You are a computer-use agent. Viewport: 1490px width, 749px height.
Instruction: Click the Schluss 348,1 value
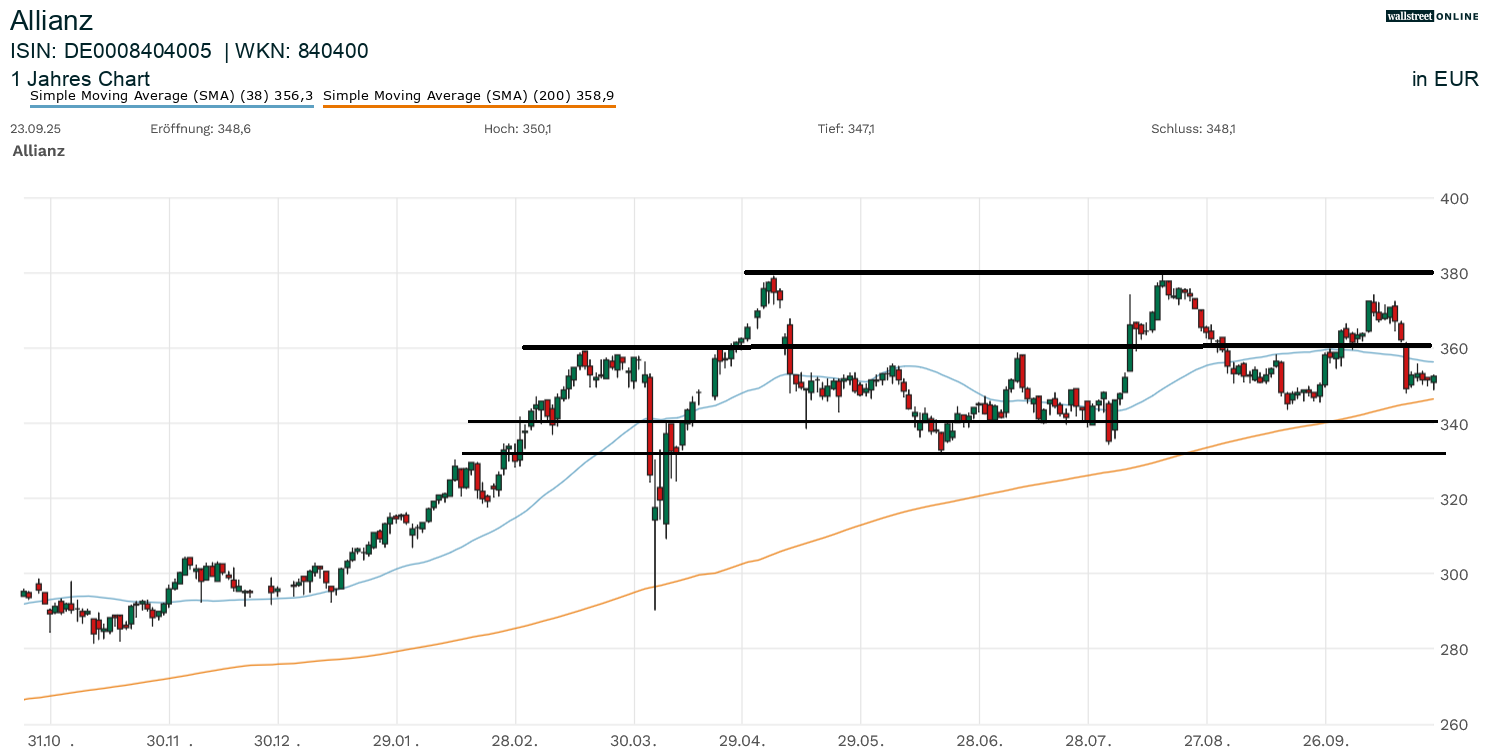(1193, 129)
